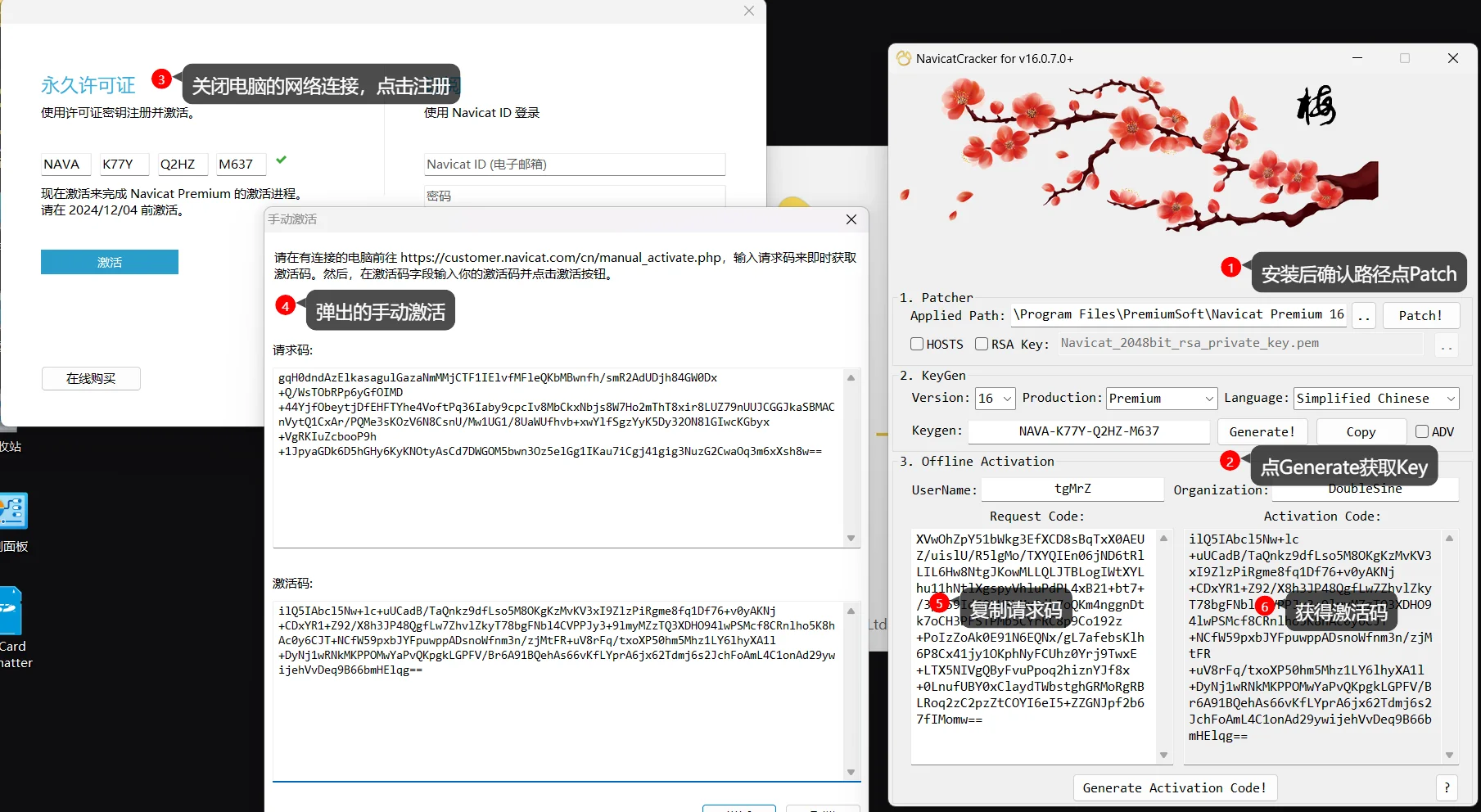Open the SD Card Formatter desktop icon
This screenshot has height=812, width=1481.
11,611
